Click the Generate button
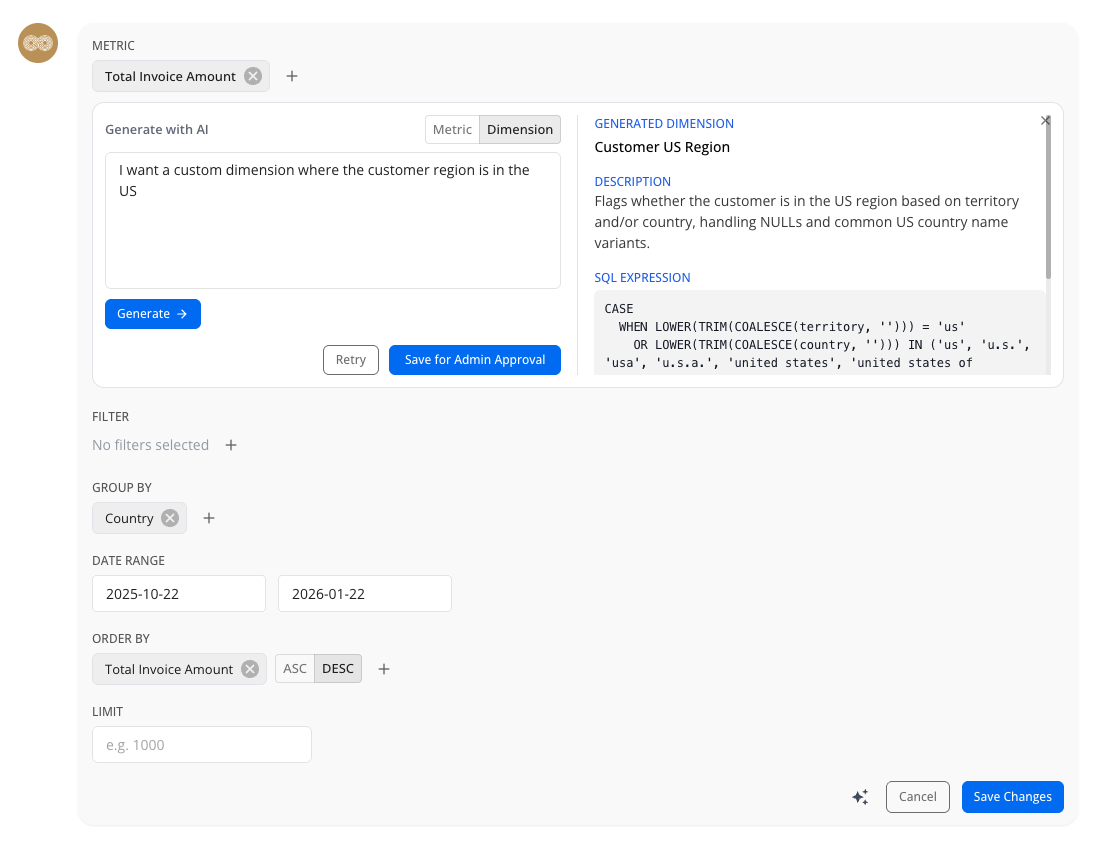This screenshot has height=856, width=1106. [153, 314]
